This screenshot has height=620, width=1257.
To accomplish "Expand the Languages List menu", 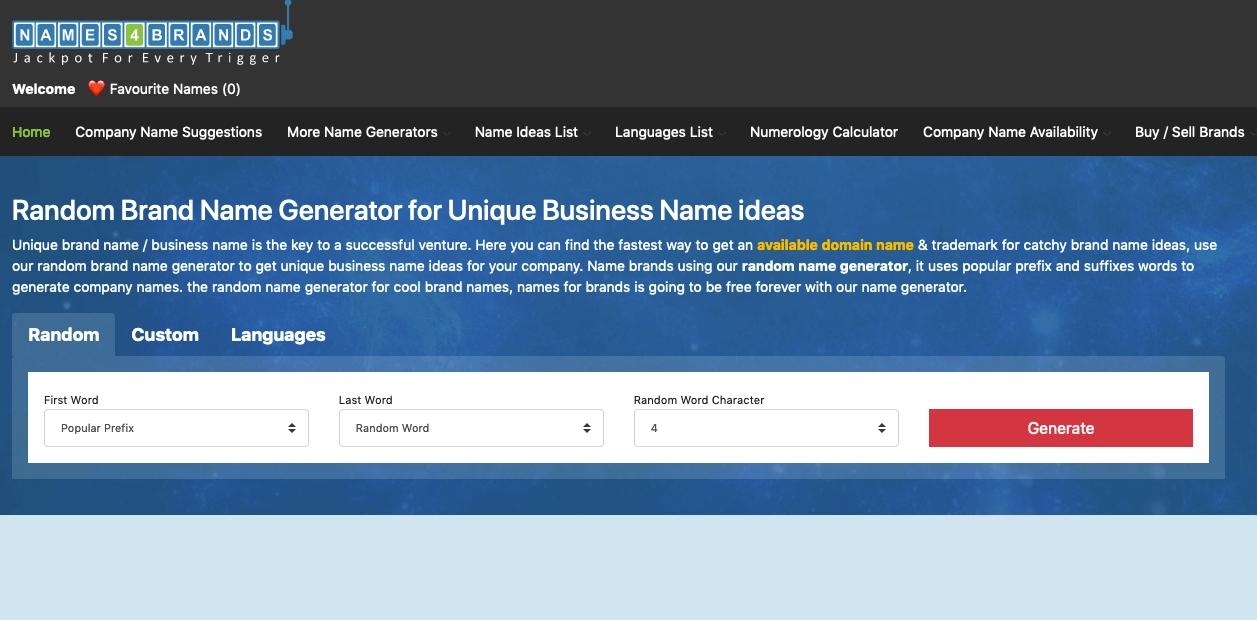I will click(664, 131).
